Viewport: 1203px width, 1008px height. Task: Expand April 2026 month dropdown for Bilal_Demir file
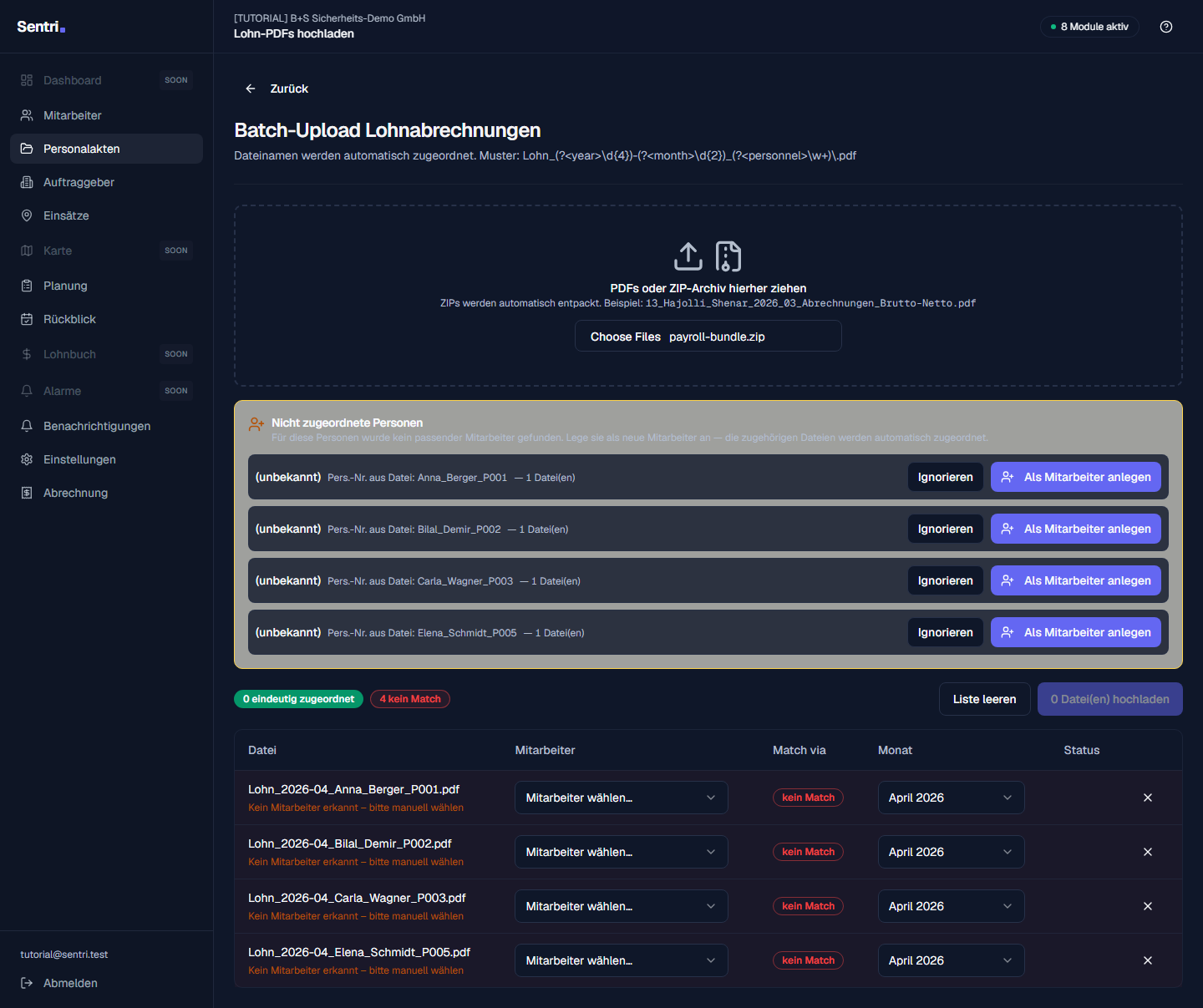click(x=952, y=852)
